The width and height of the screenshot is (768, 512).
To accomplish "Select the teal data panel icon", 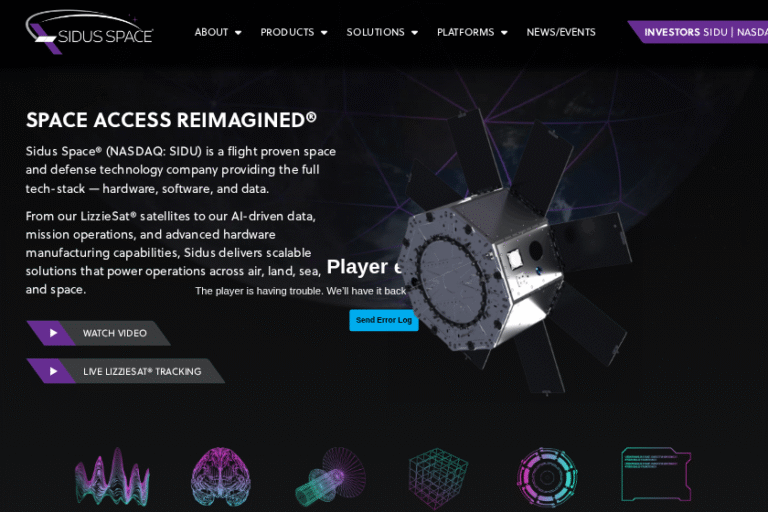I will pyautogui.click(x=656, y=474).
